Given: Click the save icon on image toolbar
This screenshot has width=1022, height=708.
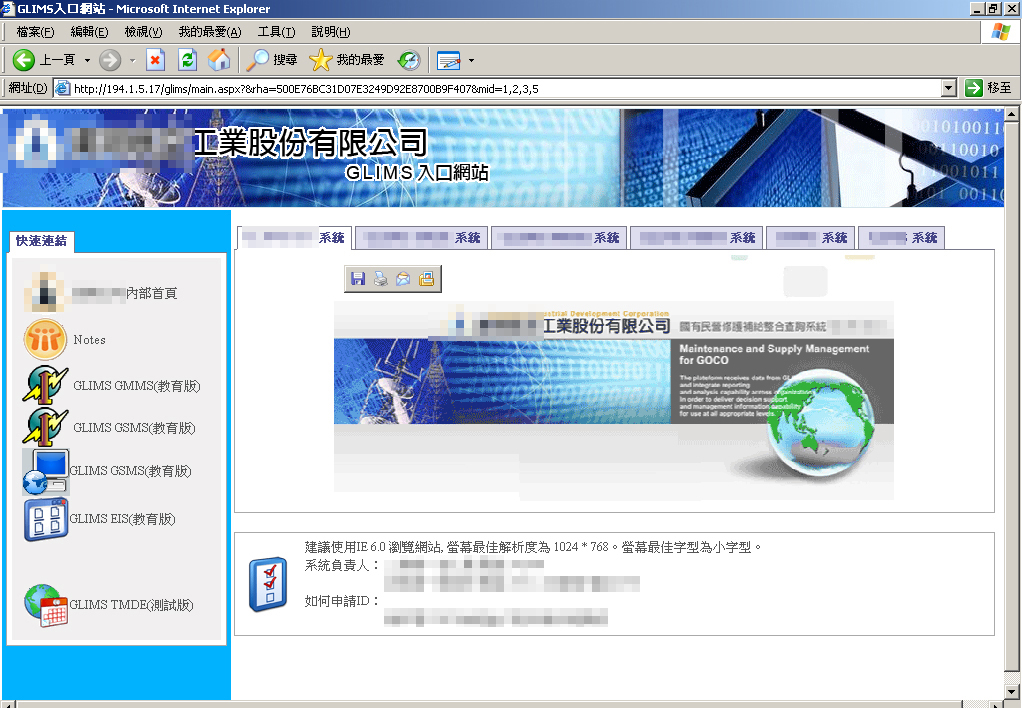Looking at the screenshot, I should [358, 280].
